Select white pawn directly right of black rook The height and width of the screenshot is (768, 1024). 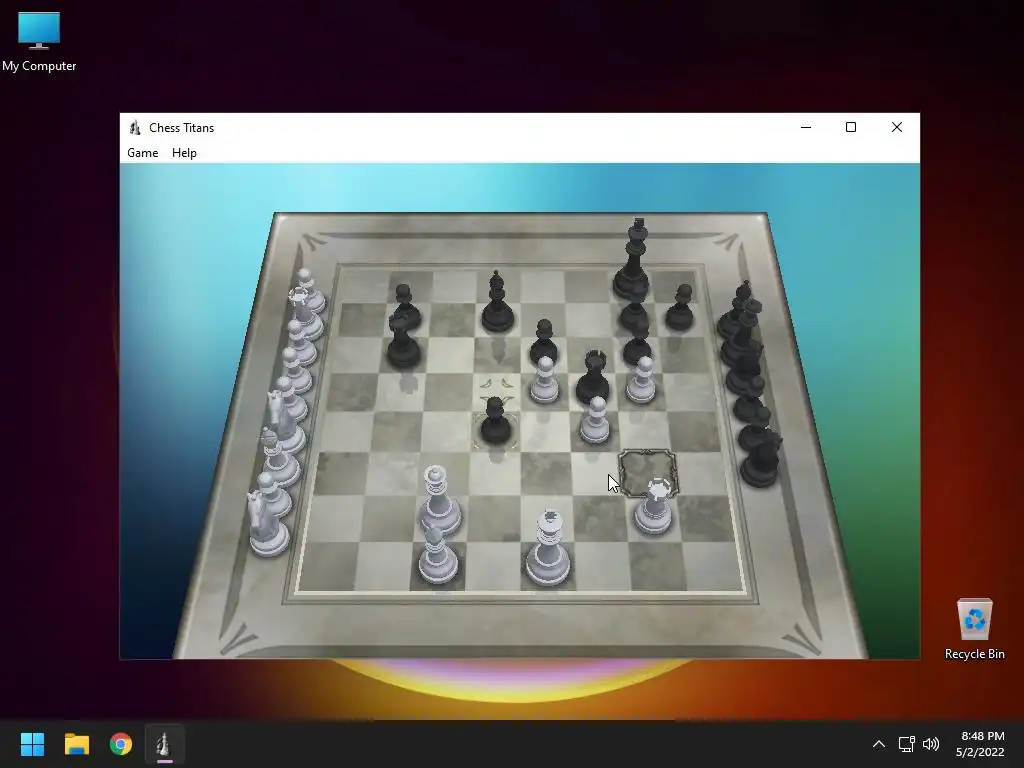(641, 380)
